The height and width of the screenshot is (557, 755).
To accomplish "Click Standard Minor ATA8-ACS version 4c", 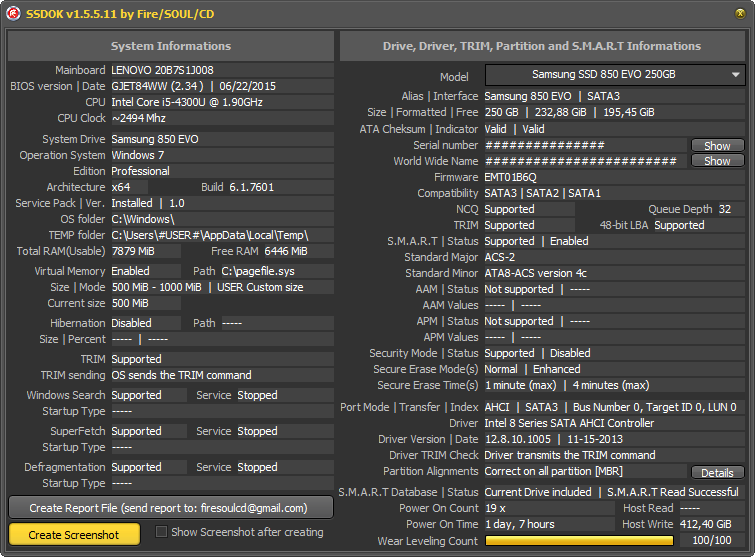I will (535, 273).
